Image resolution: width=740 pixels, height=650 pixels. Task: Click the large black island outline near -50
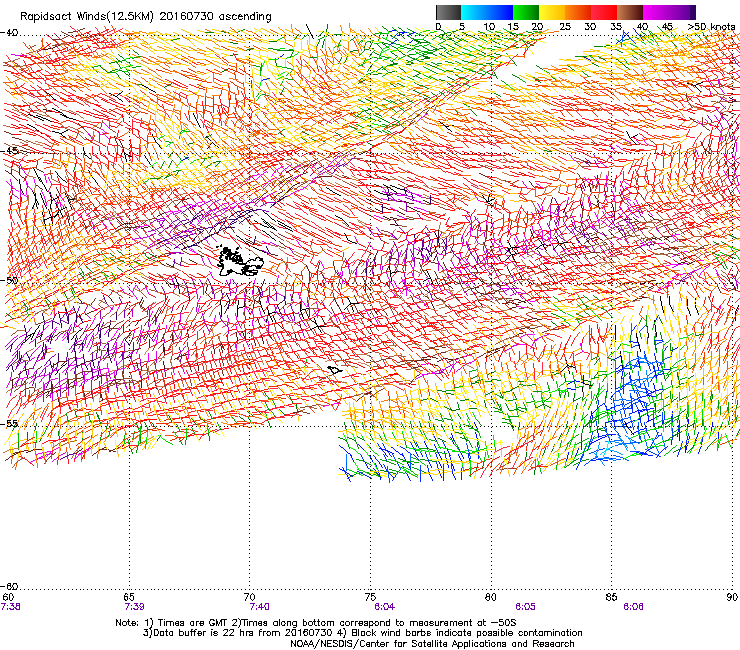(240, 261)
